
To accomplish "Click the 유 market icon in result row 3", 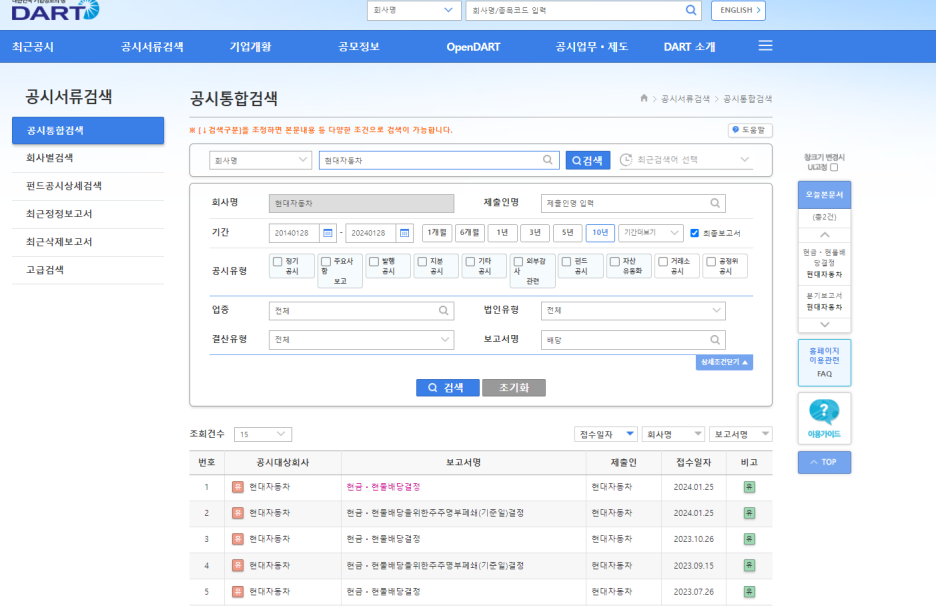I will pyautogui.click(x=238, y=539).
